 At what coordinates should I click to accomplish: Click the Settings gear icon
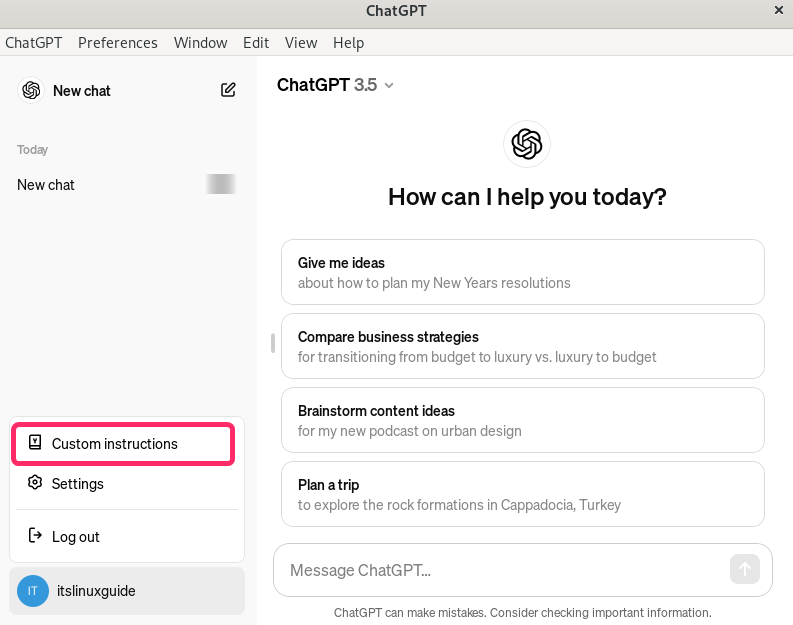click(35, 483)
